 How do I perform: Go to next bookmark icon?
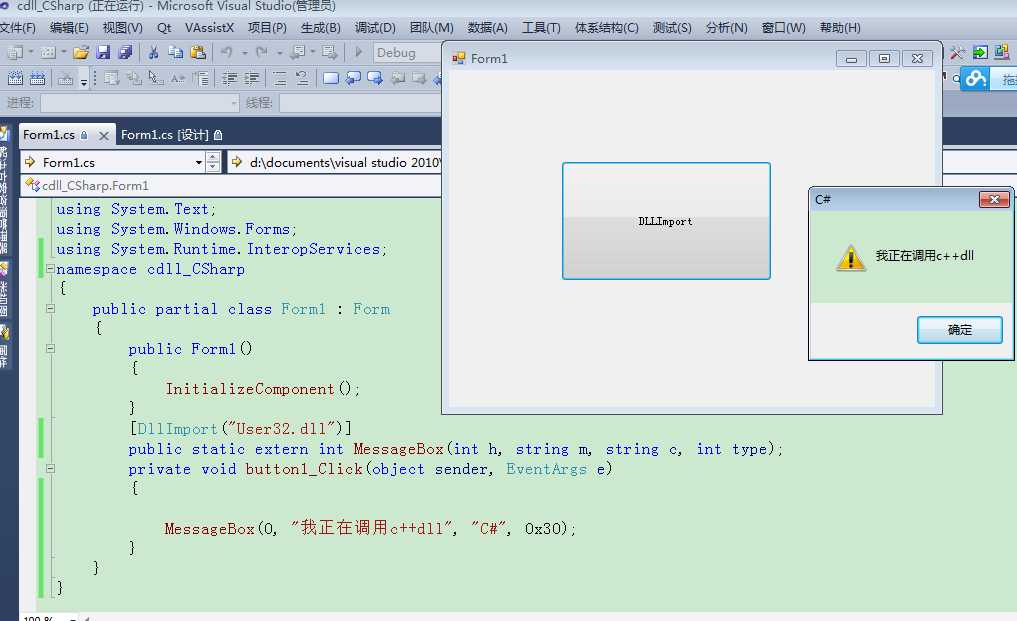click(375, 79)
